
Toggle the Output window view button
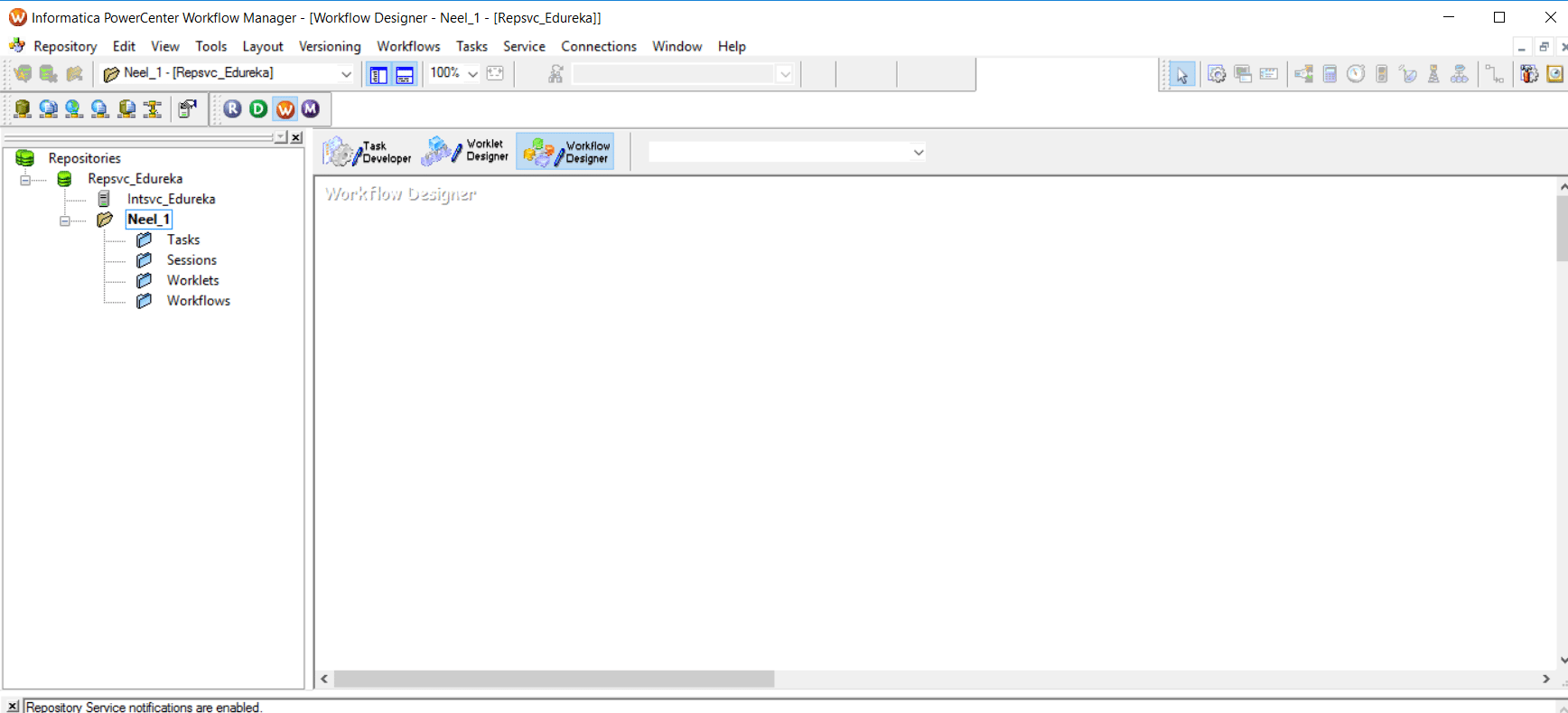pos(405,75)
